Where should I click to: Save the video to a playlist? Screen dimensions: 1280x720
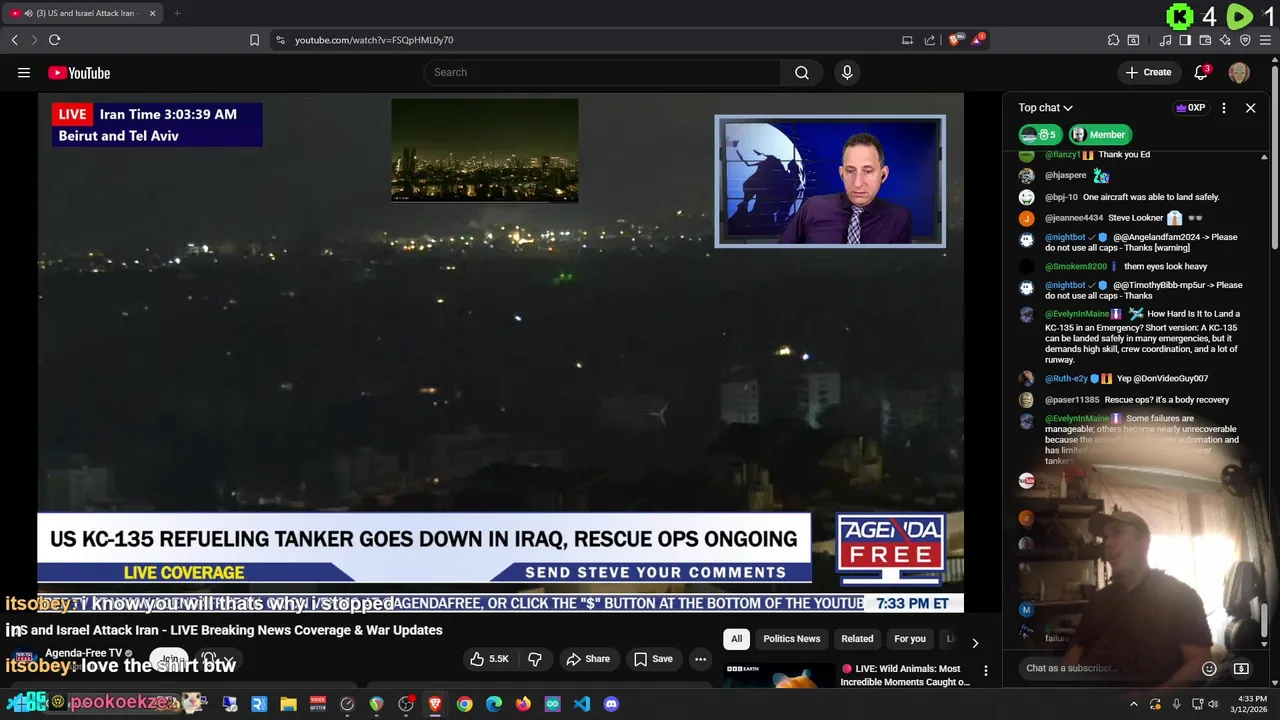653,659
